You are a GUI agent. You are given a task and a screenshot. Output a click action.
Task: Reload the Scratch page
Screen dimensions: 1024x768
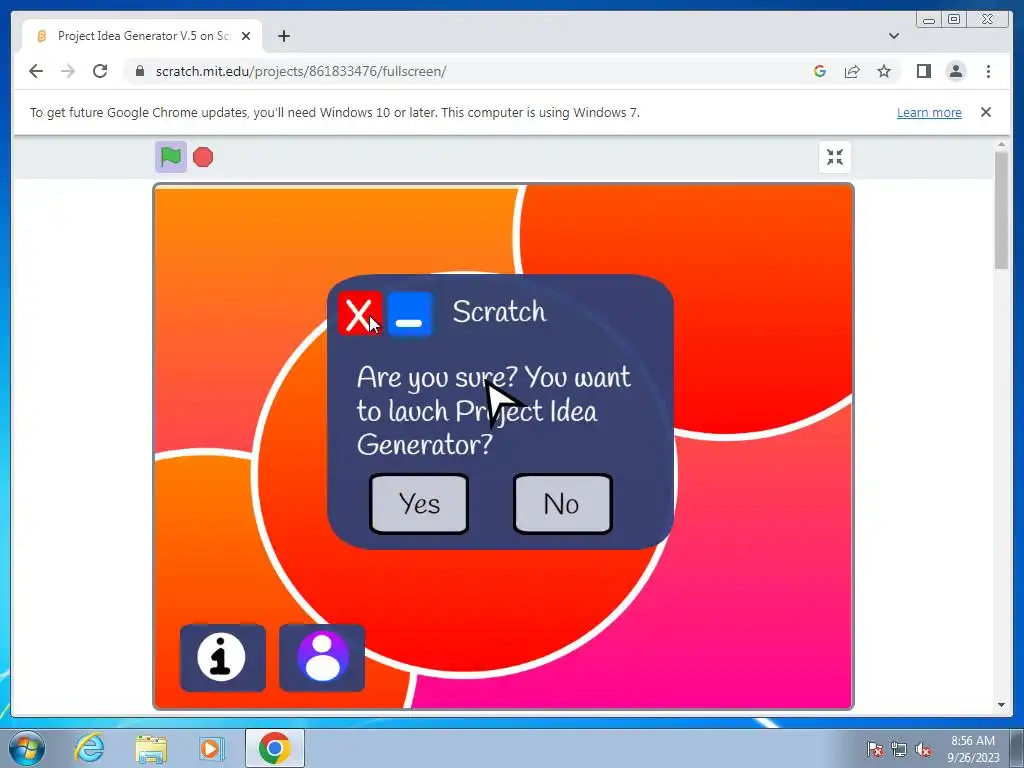100,71
